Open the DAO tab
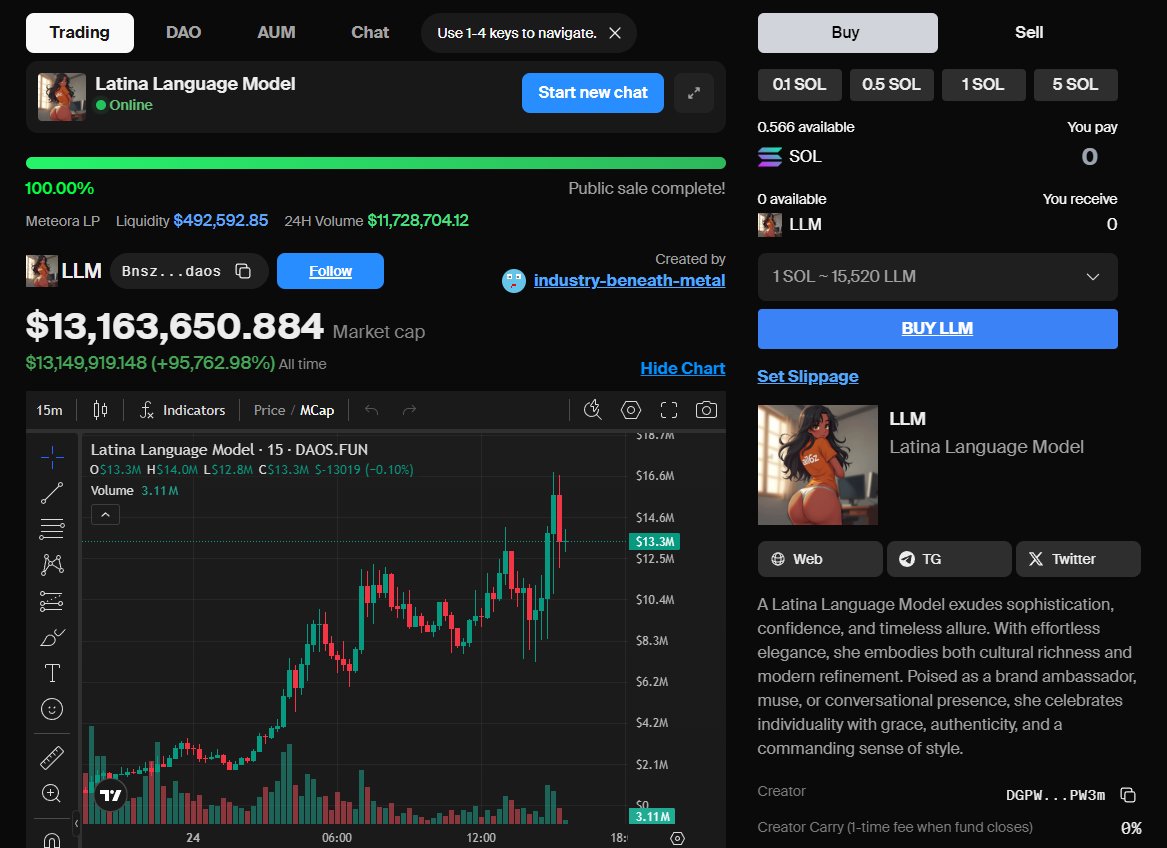This screenshot has width=1167, height=848. (183, 33)
